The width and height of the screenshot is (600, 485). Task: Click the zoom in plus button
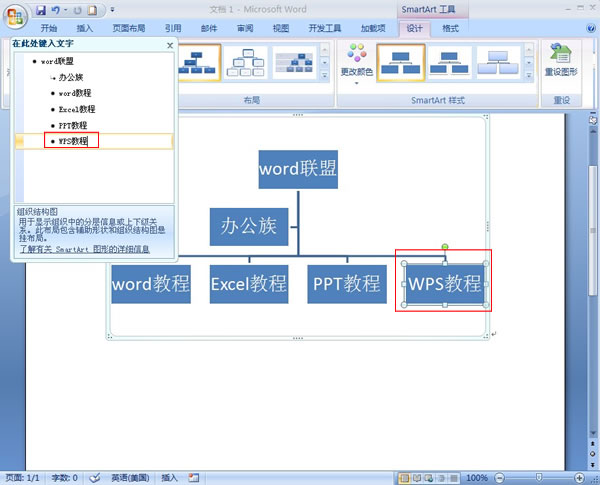click(579, 478)
